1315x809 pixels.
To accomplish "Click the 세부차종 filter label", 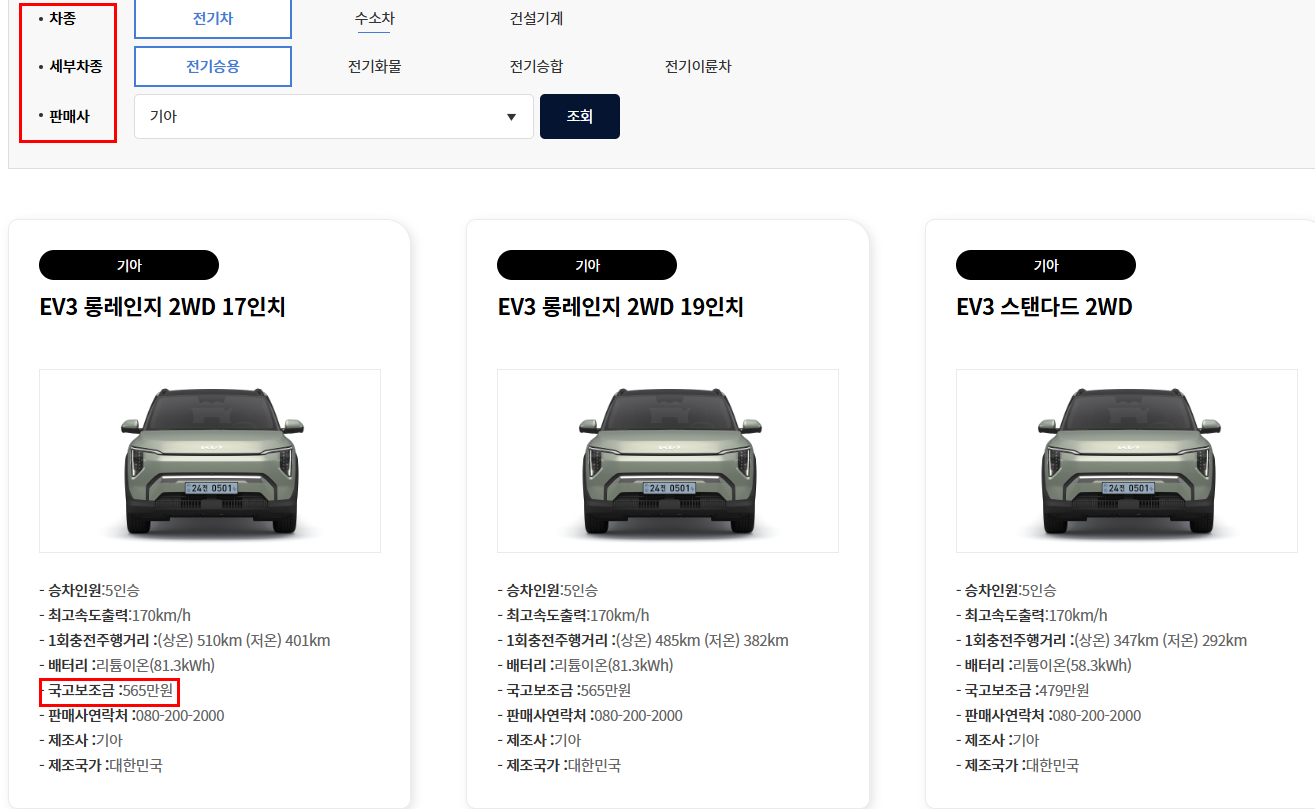I will [x=76, y=67].
